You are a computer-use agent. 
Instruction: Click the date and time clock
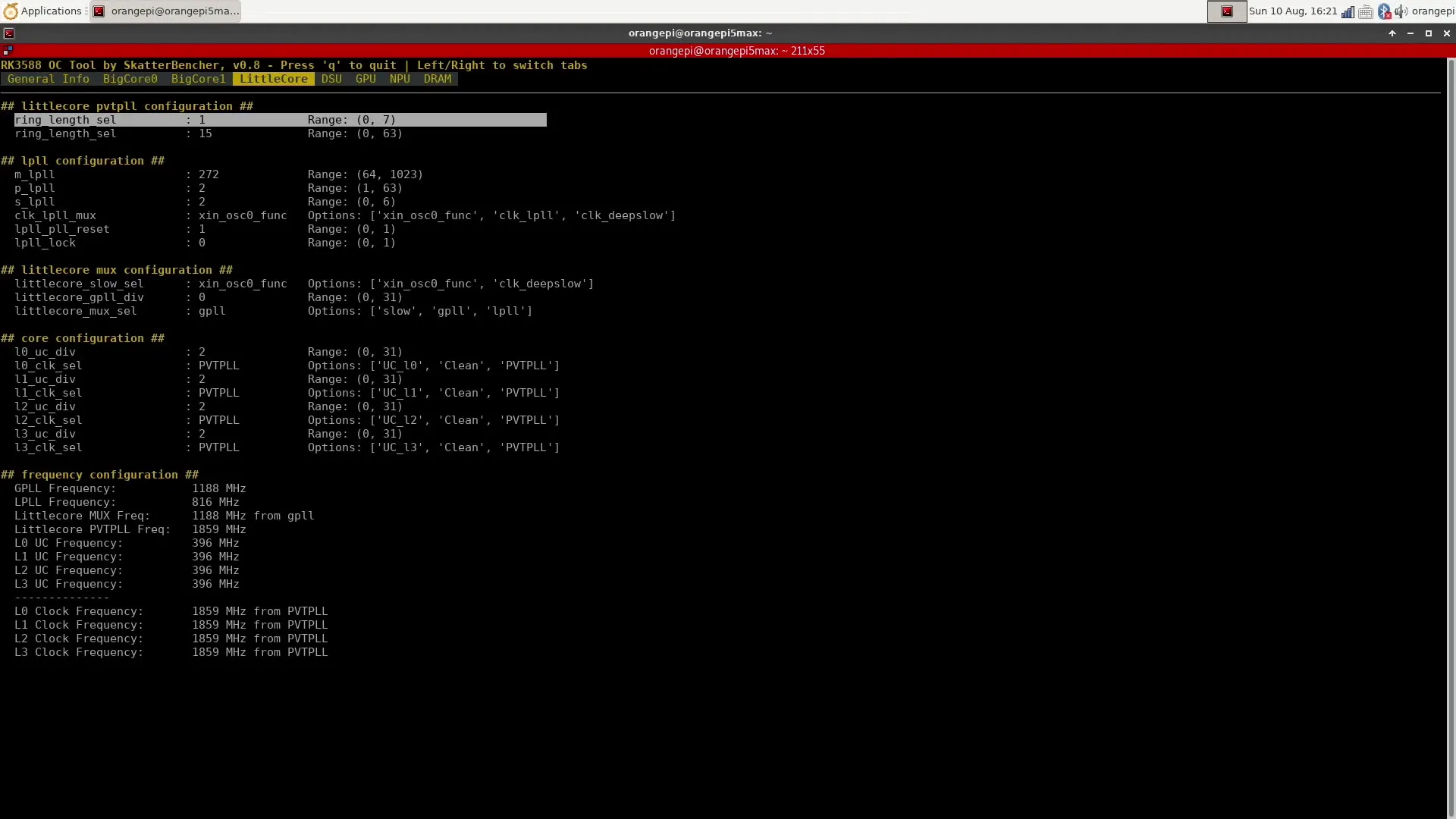(1292, 11)
